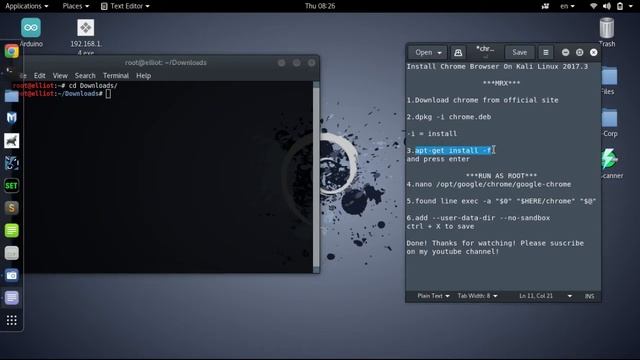640x360 pixels.
Task: Open the Burp Suite orange dock icon
Action: pyautogui.click(x=11, y=208)
